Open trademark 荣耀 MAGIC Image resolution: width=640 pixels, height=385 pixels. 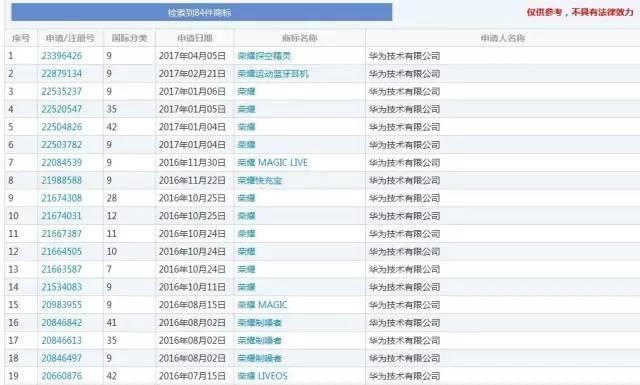click(x=262, y=305)
